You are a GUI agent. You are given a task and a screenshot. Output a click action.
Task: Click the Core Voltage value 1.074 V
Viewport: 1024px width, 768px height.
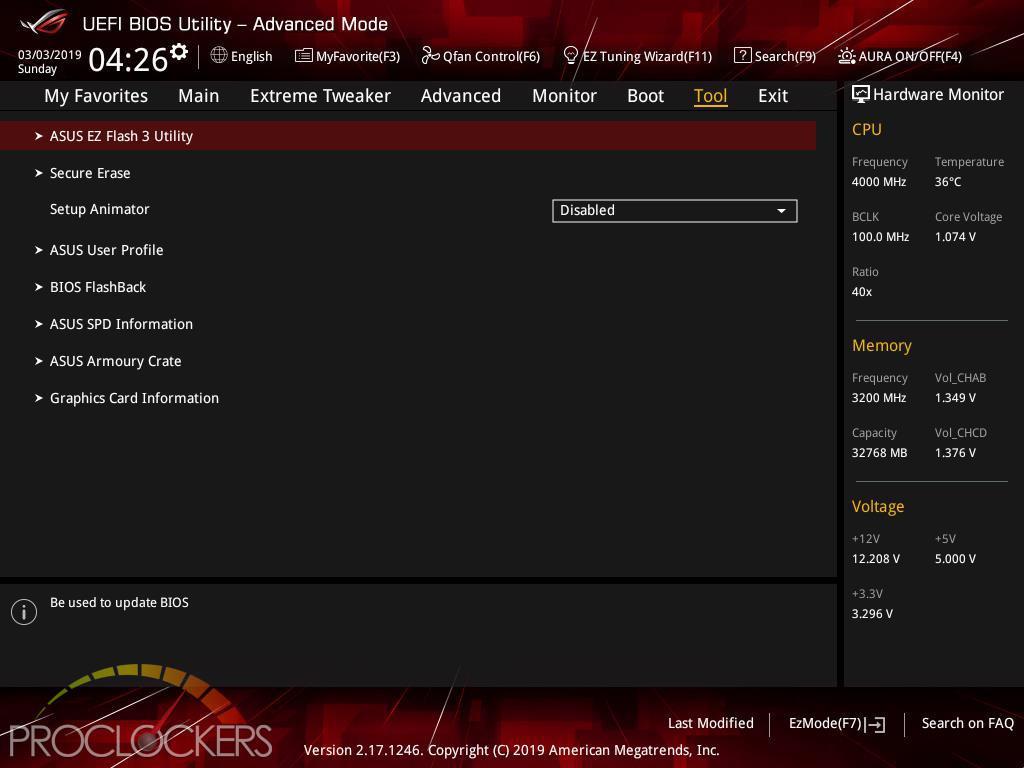pos(955,236)
